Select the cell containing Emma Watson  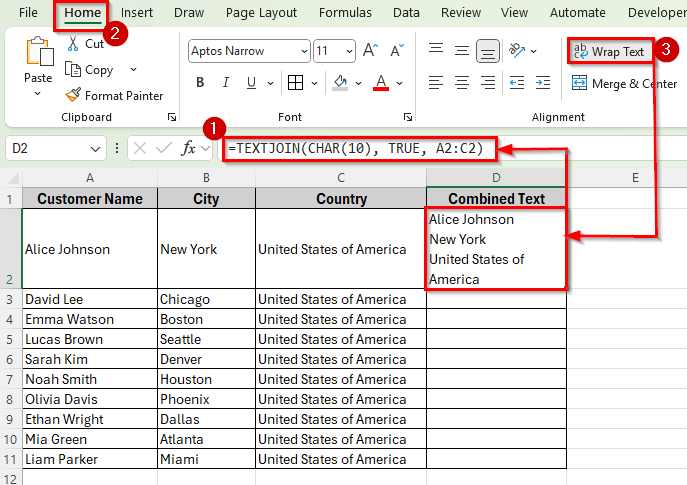tap(90, 319)
